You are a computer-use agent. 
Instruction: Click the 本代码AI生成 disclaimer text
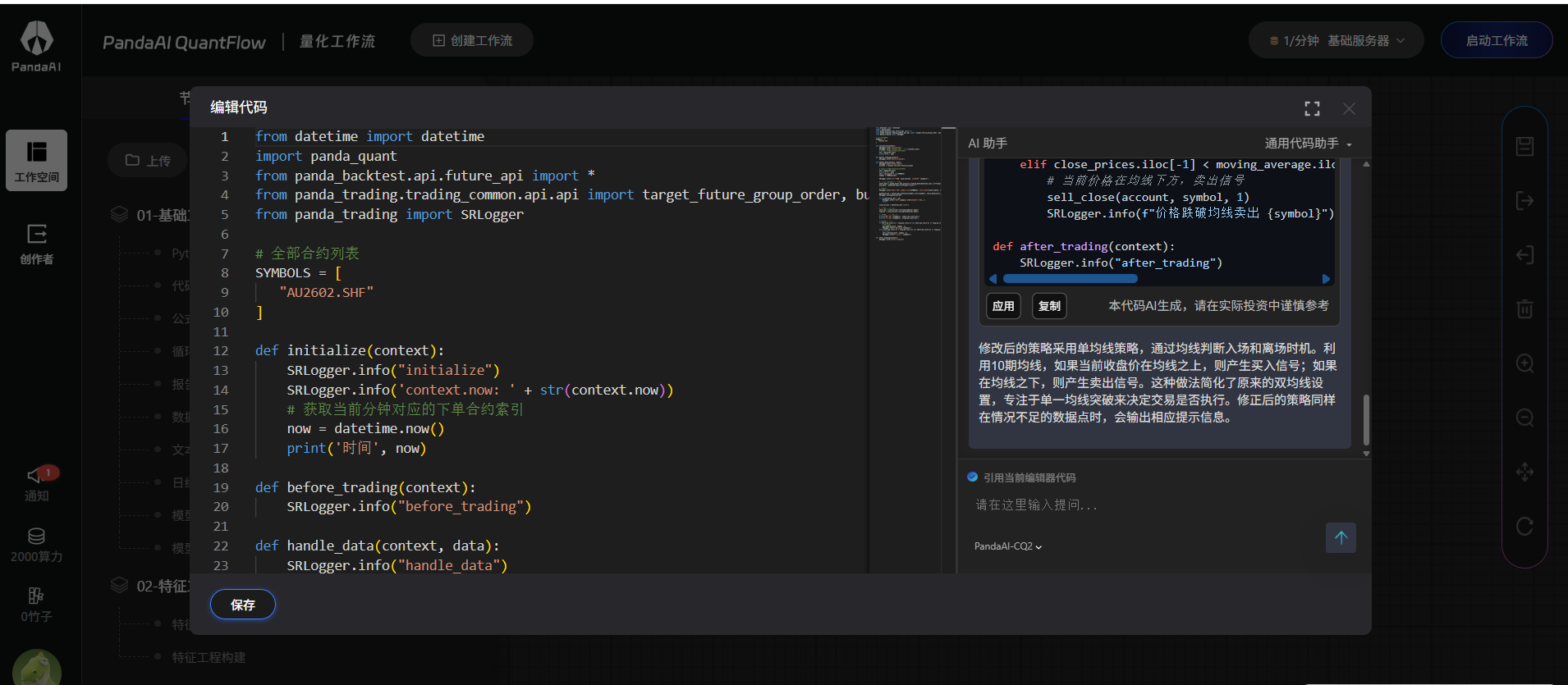click(1218, 306)
